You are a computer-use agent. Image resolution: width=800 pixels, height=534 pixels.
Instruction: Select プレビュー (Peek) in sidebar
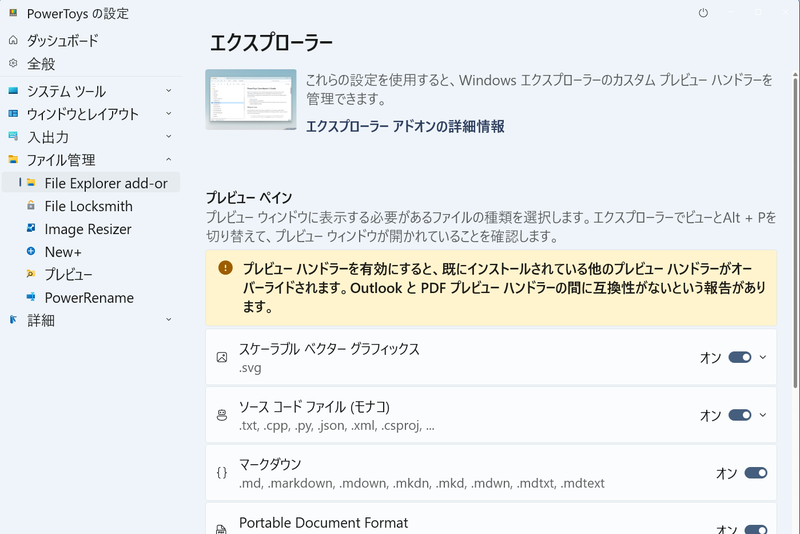91,274
